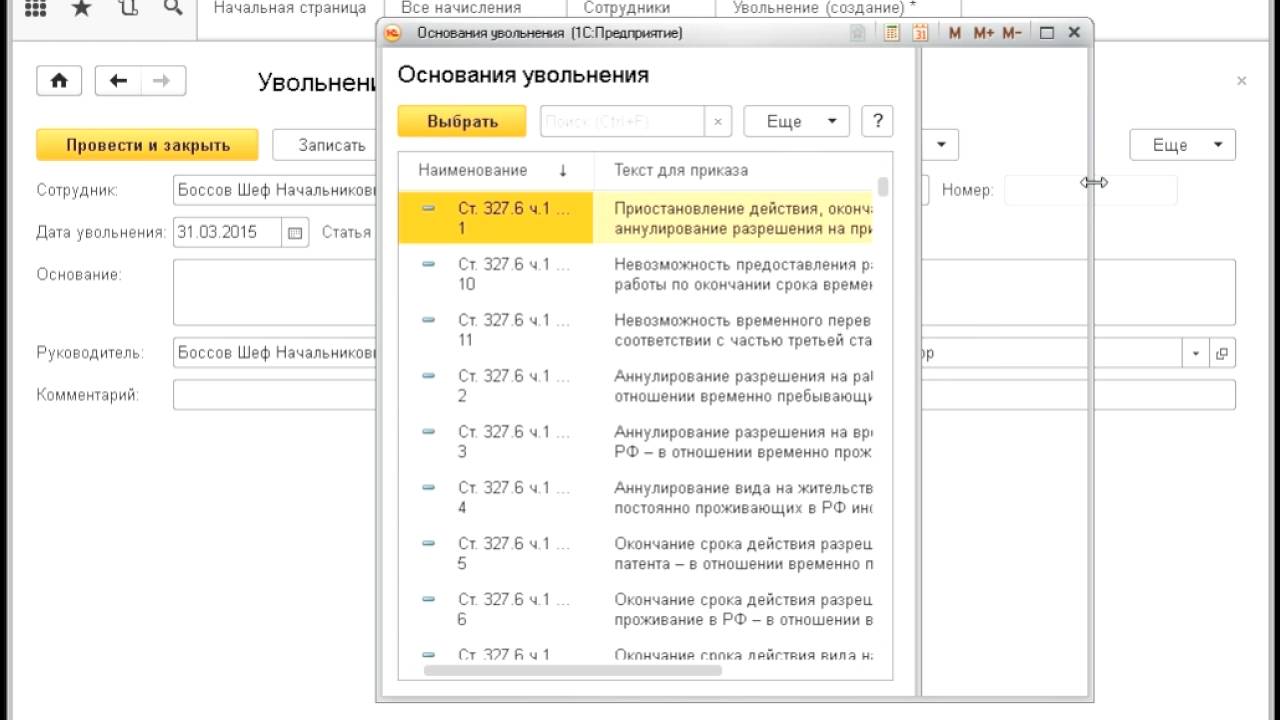Open the favorites star icon
The width and height of the screenshot is (1280, 720).
pos(82,8)
